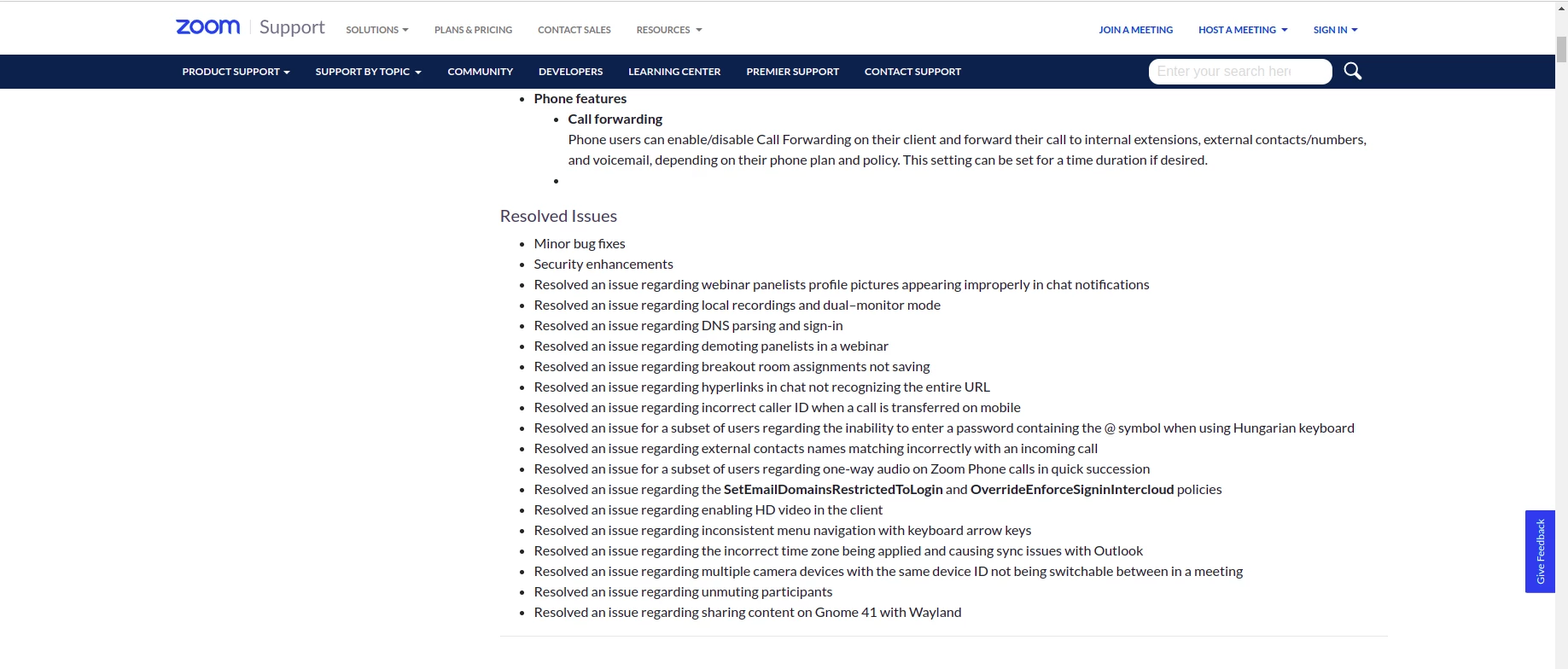Click the Resolved Issues heading
1568x669 pixels.
pos(558,216)
